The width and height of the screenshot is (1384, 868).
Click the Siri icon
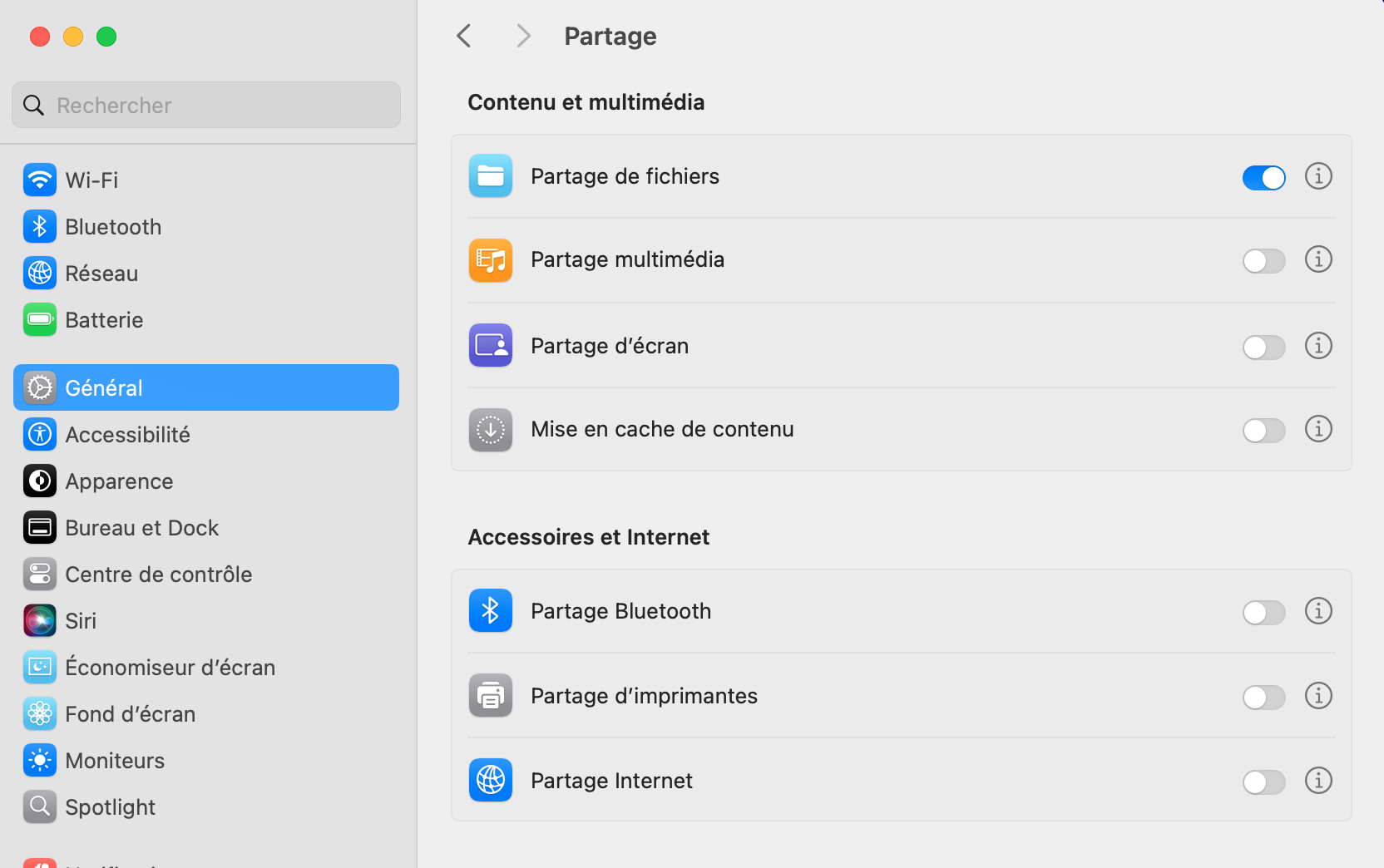(40, 620)
